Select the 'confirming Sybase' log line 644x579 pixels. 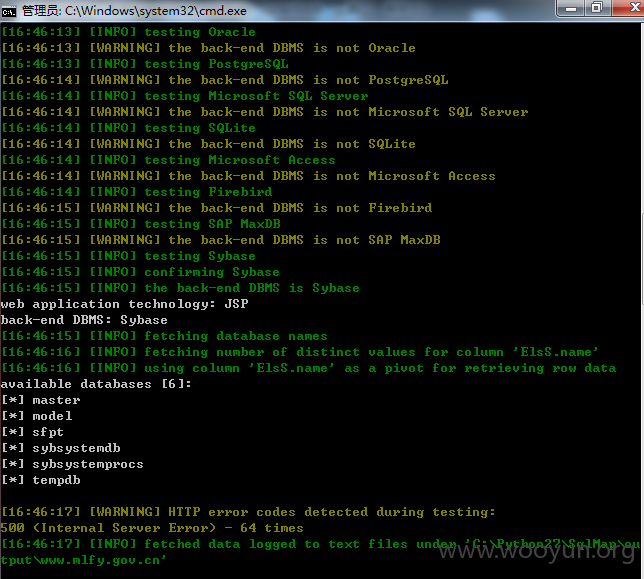point(140,272)
